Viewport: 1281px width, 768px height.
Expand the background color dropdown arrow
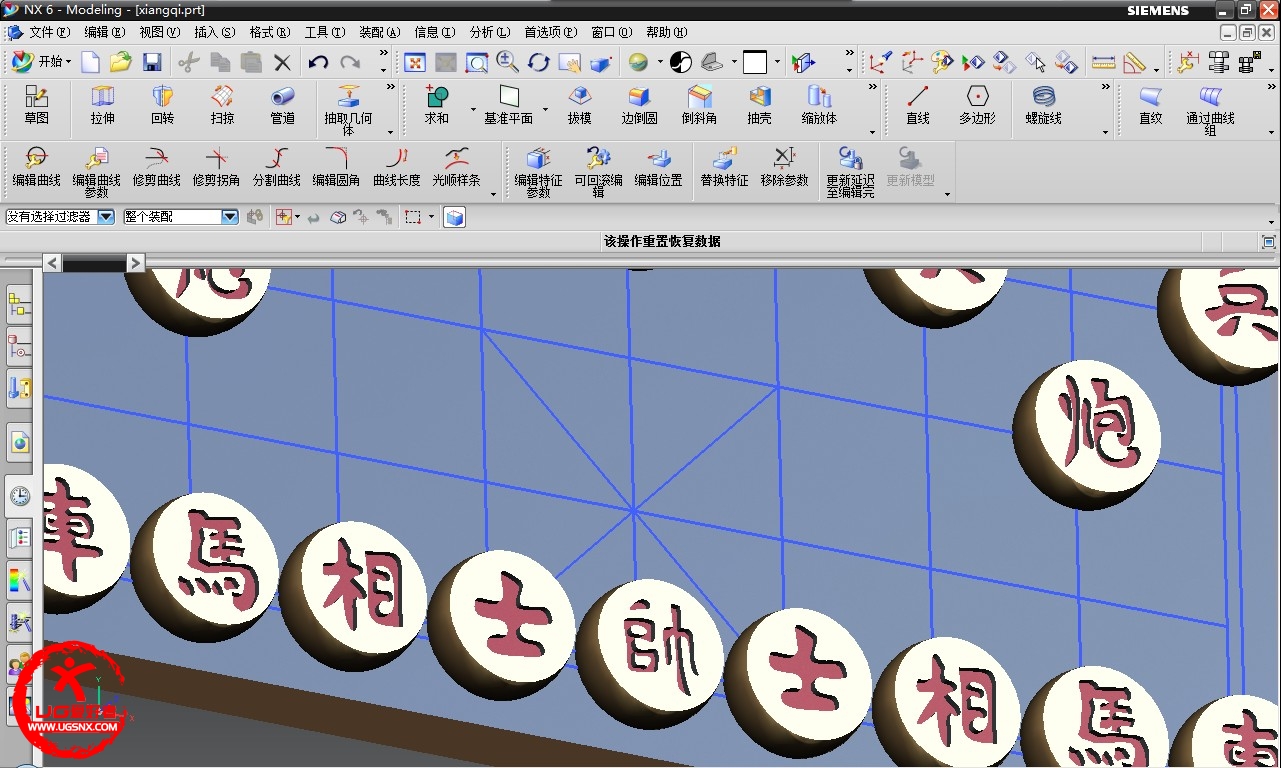pyautogui.click(x=777, y=62)
